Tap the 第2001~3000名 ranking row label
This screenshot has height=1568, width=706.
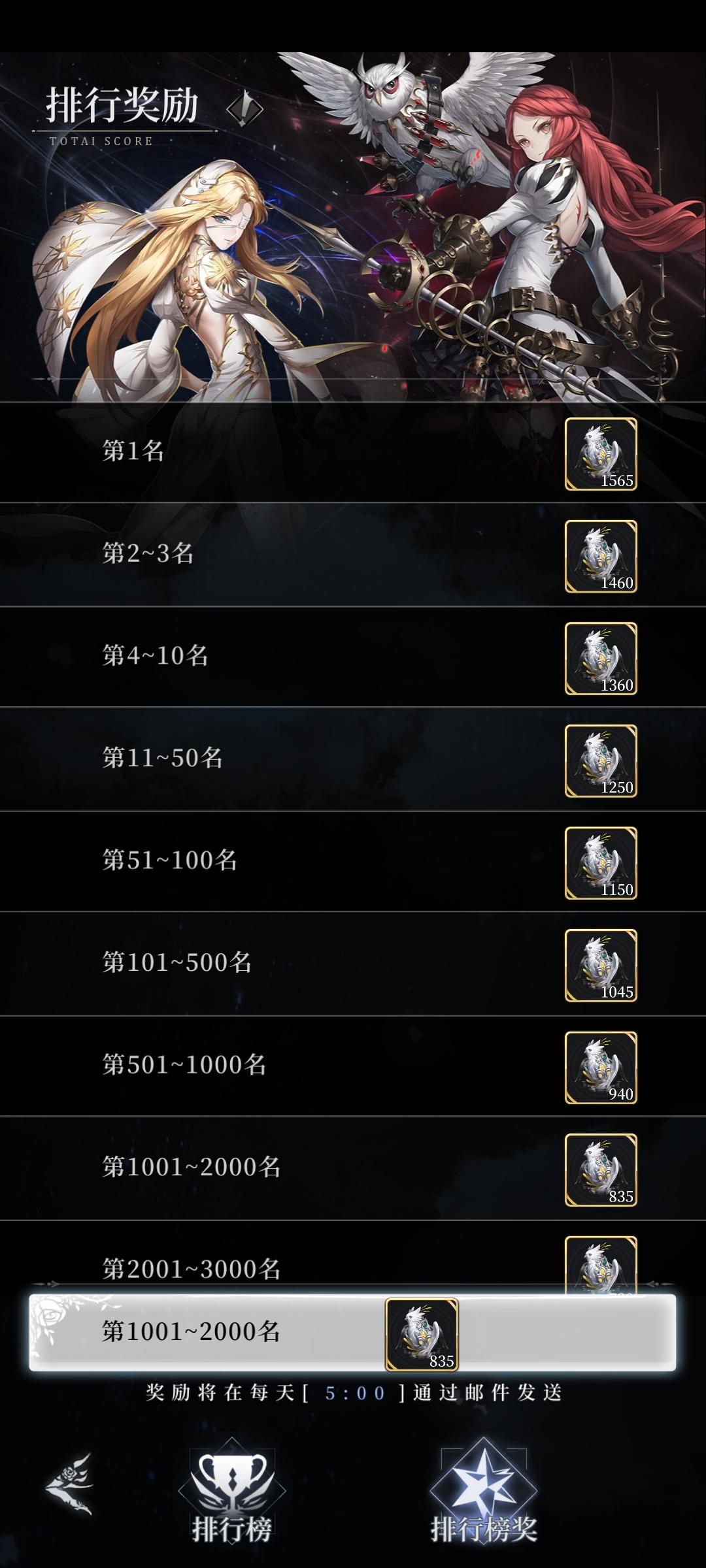coord(191,1269)
